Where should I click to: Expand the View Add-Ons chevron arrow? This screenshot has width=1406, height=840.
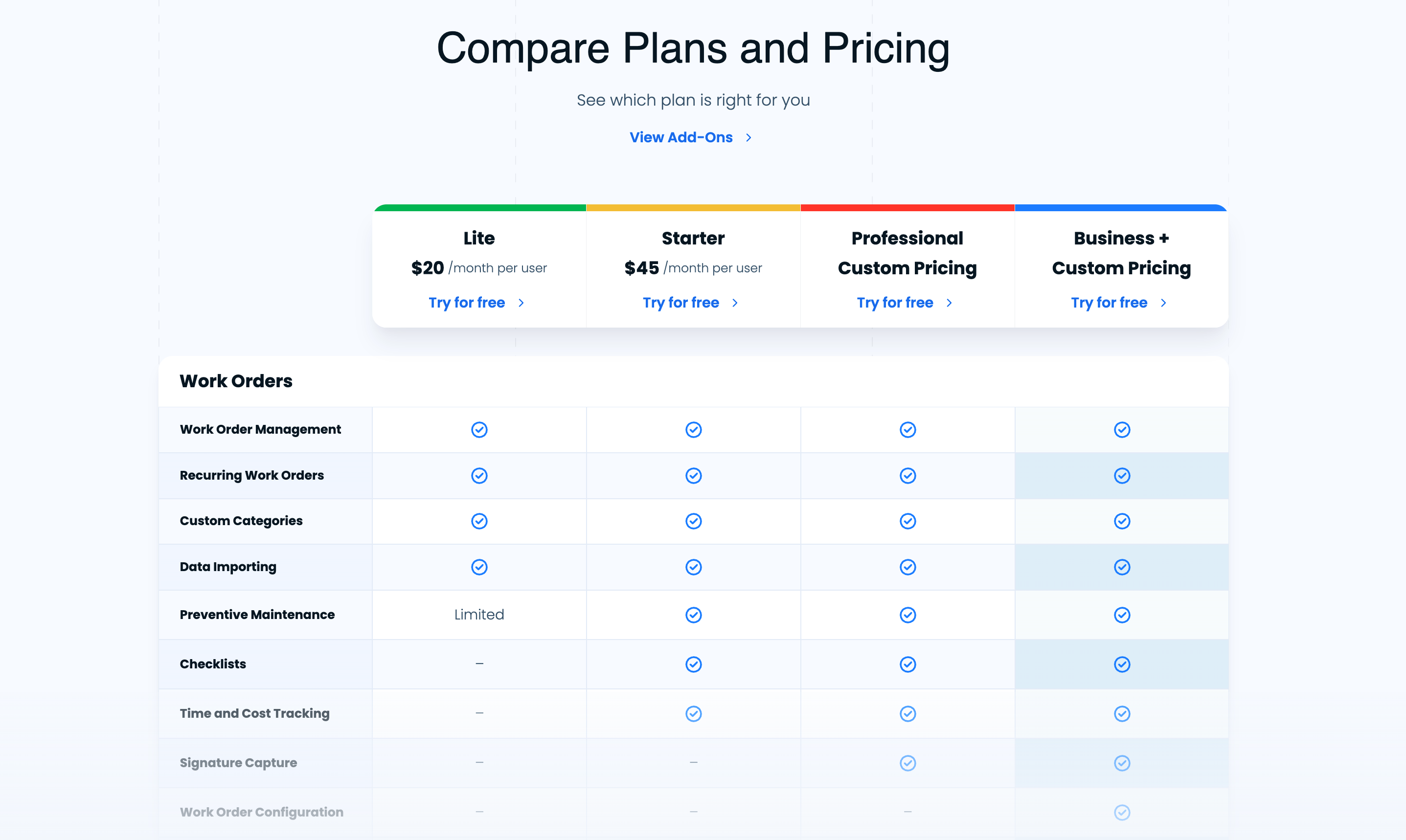pos(748,137)
